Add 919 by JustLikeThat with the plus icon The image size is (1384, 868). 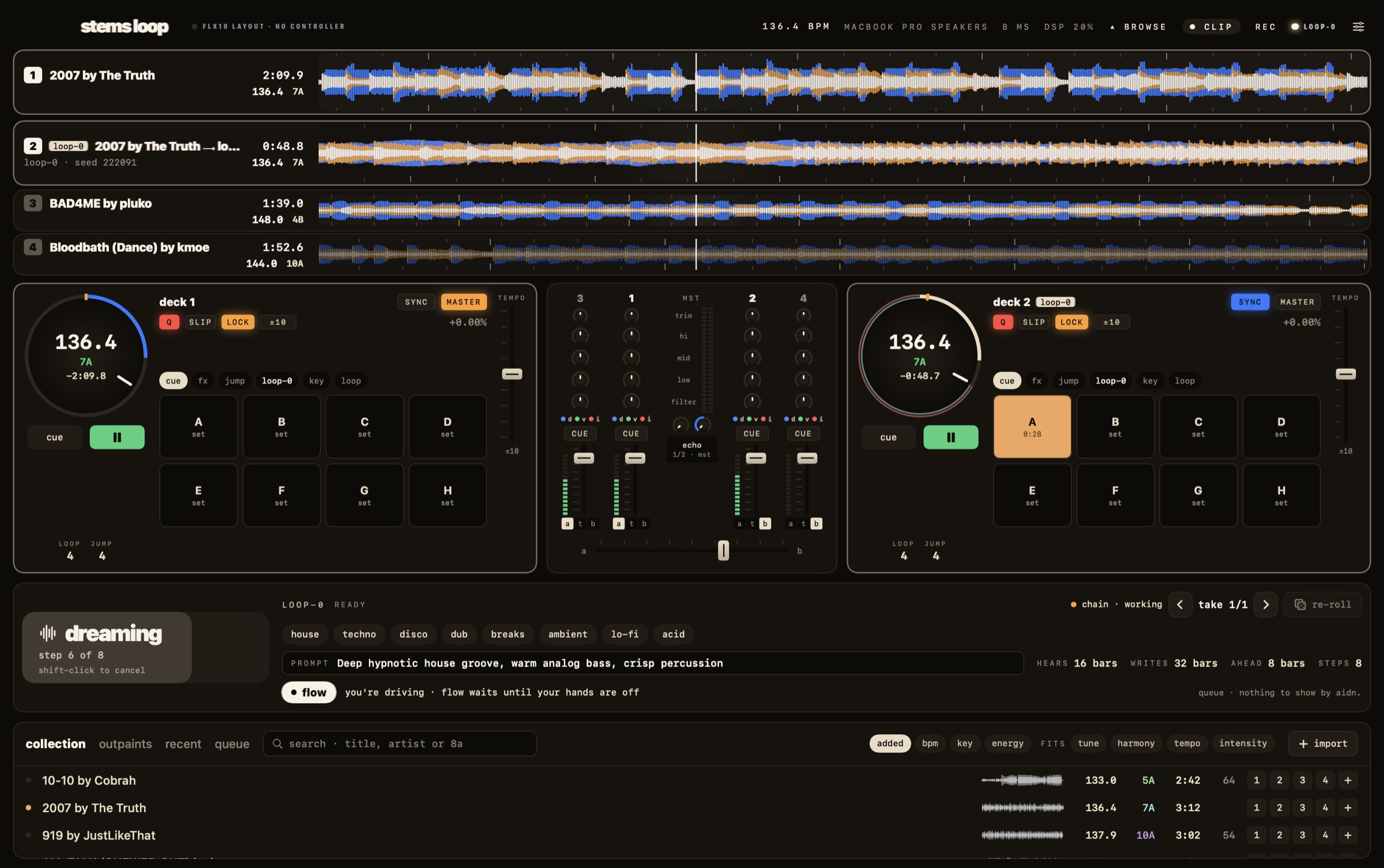[x=1348, y=835]
